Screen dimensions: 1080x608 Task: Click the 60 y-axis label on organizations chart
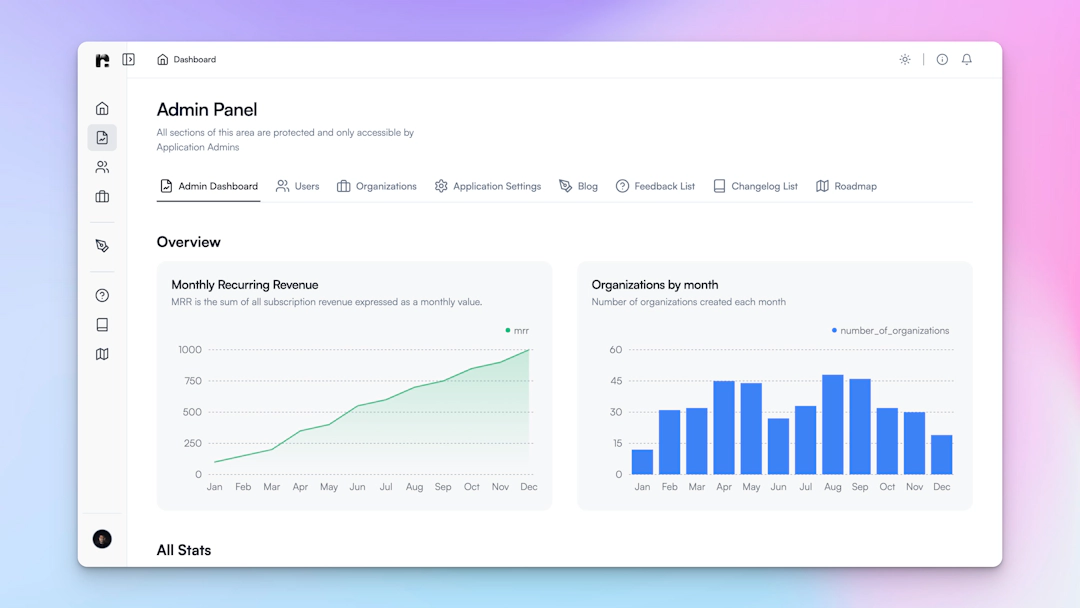[x=616, y=350]
